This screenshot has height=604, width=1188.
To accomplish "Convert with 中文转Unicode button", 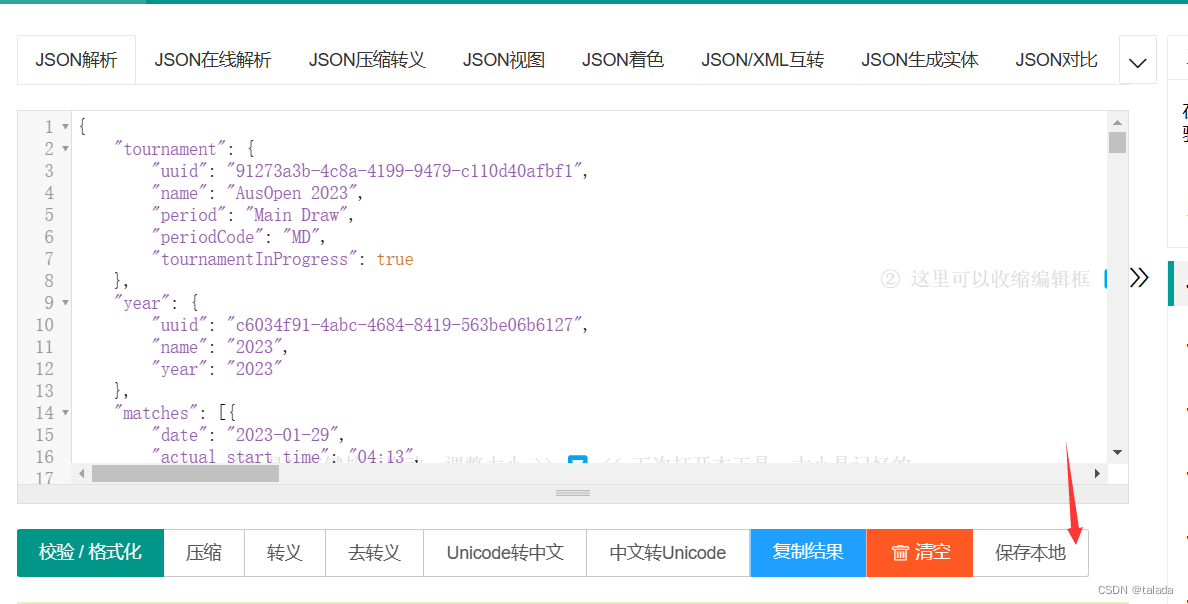I will (668, 552).
